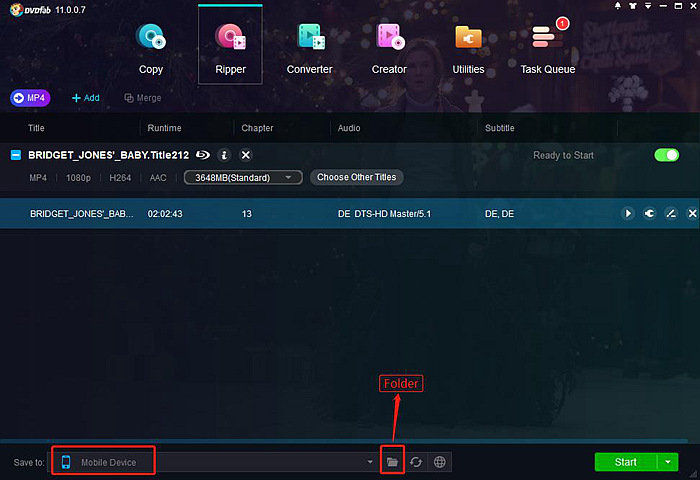Click the Merge button
The image size is (700, 480).
[142, 98]
